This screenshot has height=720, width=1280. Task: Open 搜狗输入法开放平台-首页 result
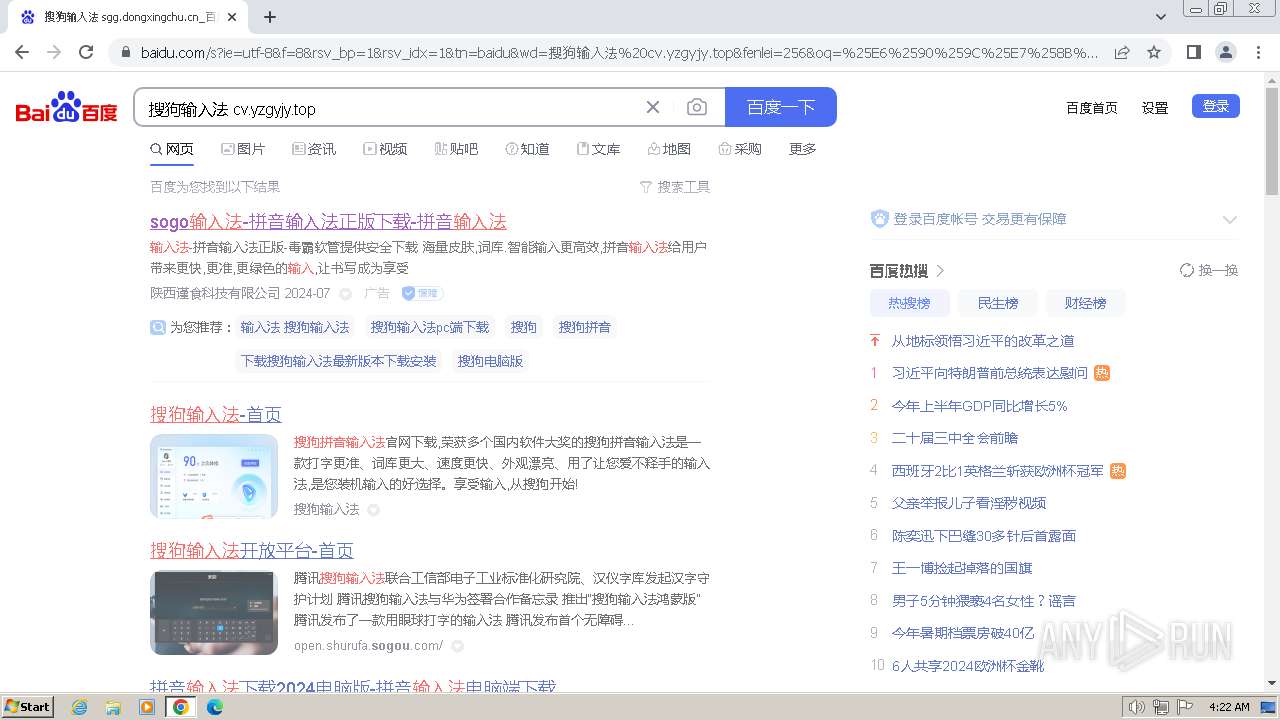[x=252, y=550]
